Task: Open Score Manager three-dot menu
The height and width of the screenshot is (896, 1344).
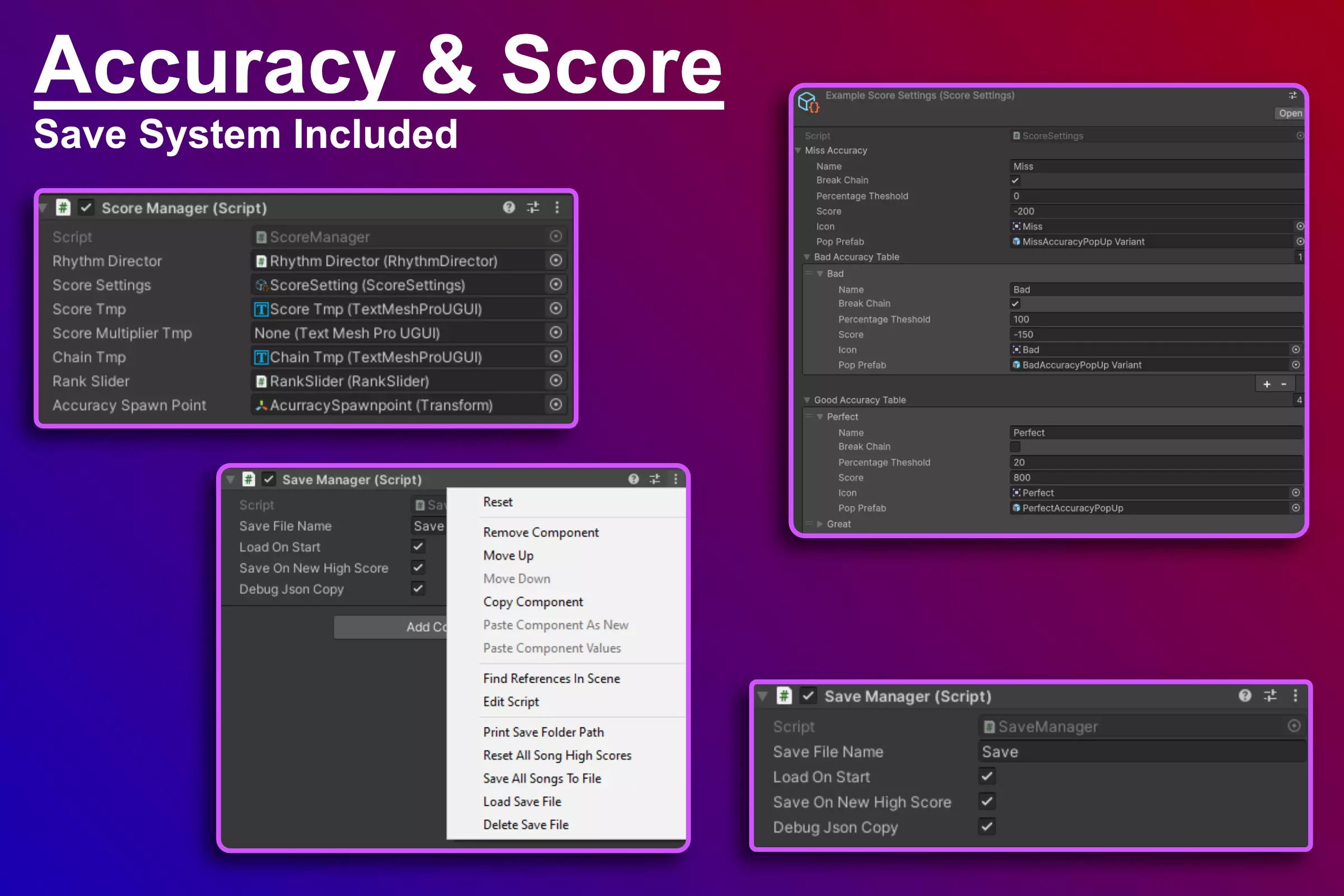Action: tap(557, 207)
